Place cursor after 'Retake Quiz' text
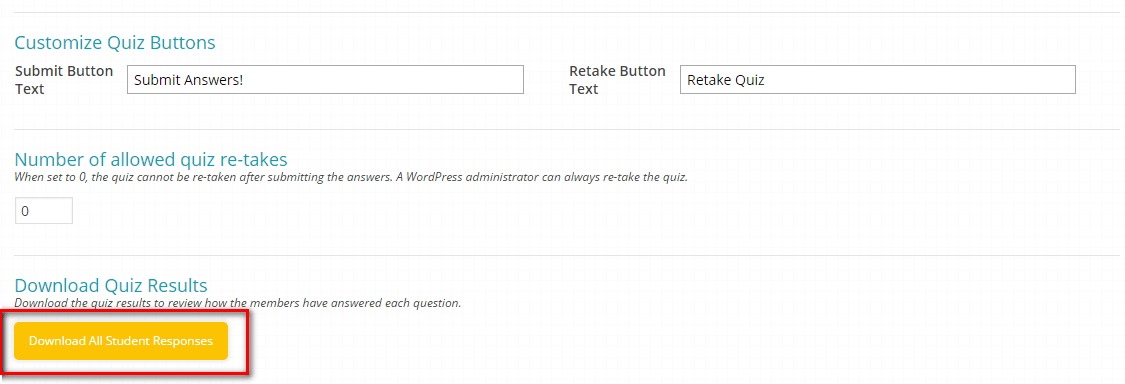The width and height of the screenshot is (1125, 384). click(766, 80)
